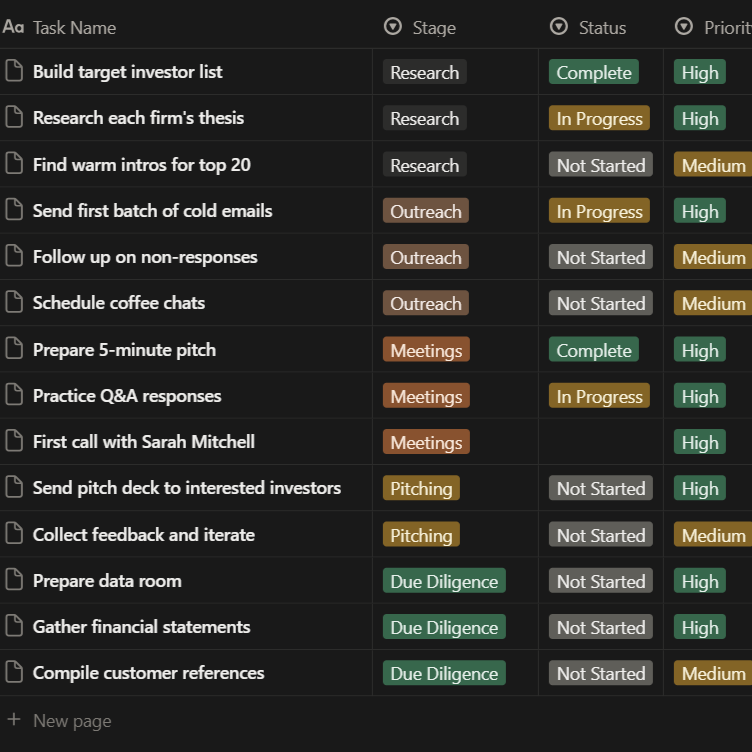Click the plus icon next to New page

tap(14, 719)
